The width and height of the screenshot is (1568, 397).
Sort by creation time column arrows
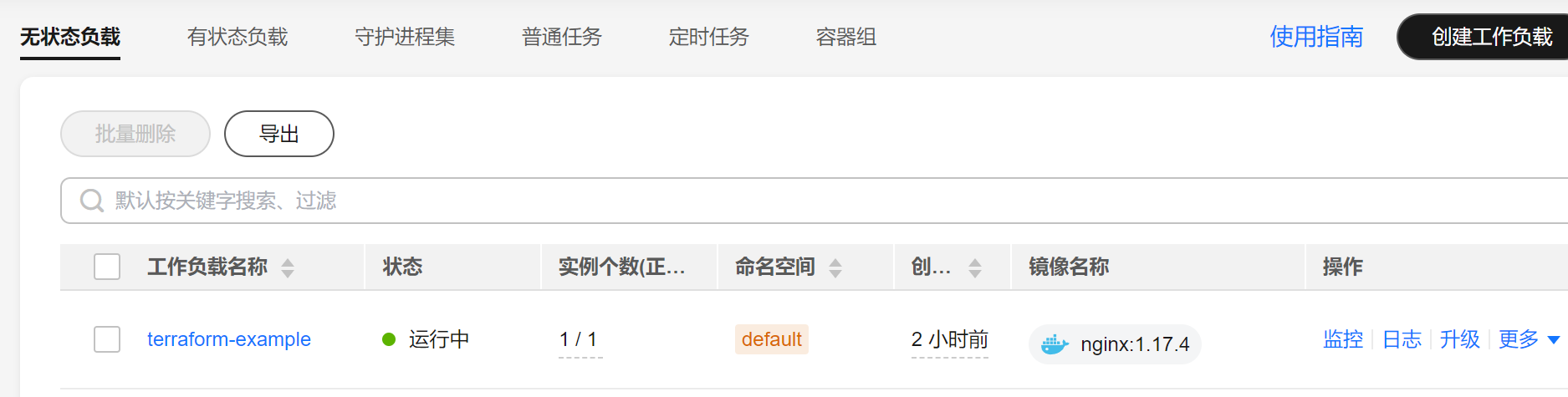975,267
